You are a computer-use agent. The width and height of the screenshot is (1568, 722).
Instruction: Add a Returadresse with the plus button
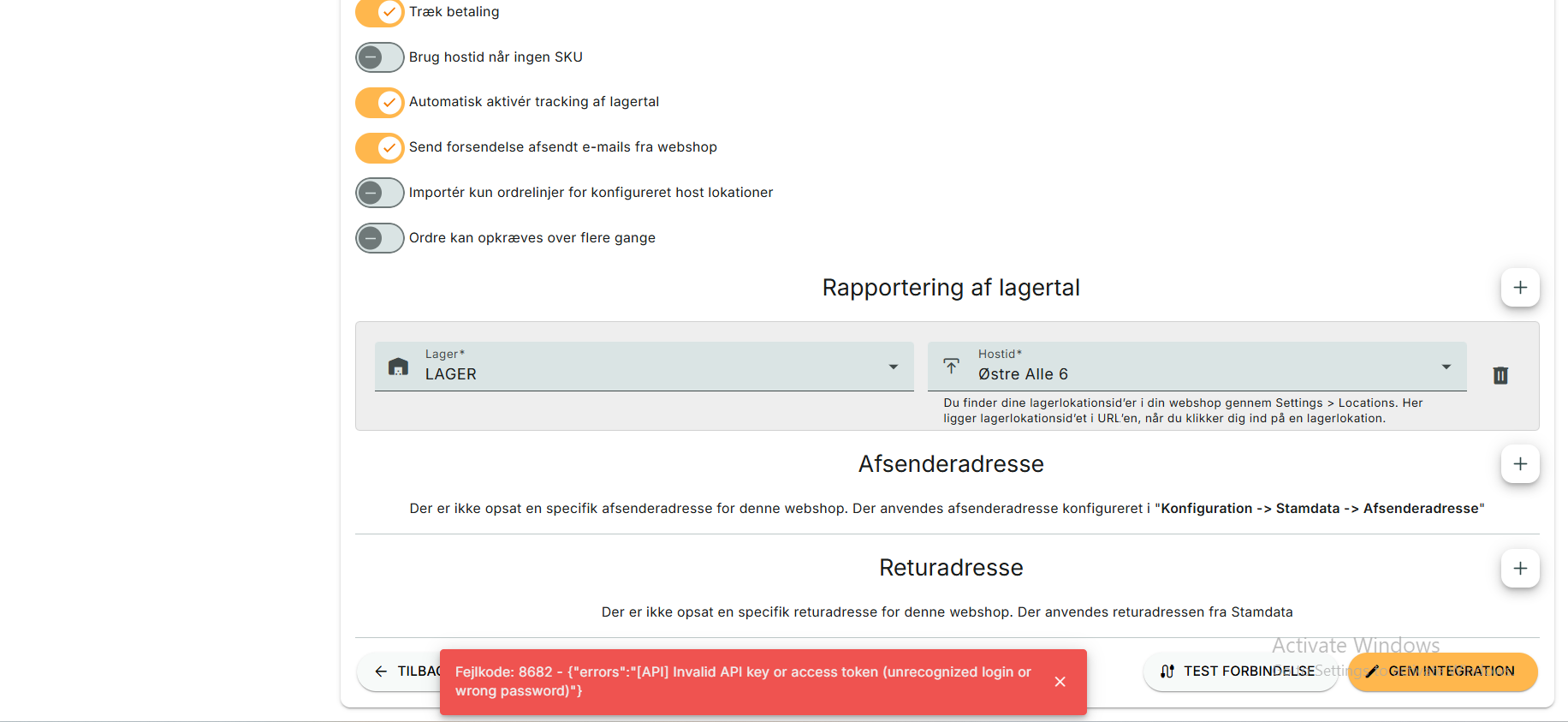[x=1520, y=569]
